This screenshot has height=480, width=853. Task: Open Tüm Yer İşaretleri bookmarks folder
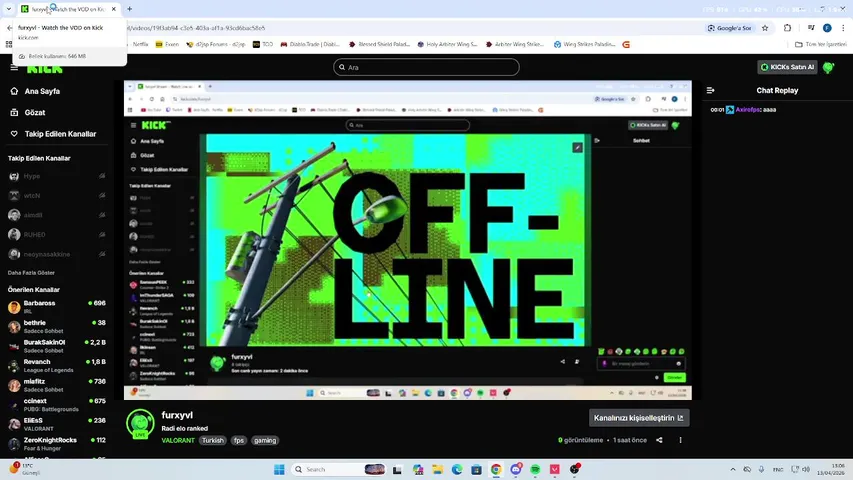821,45
